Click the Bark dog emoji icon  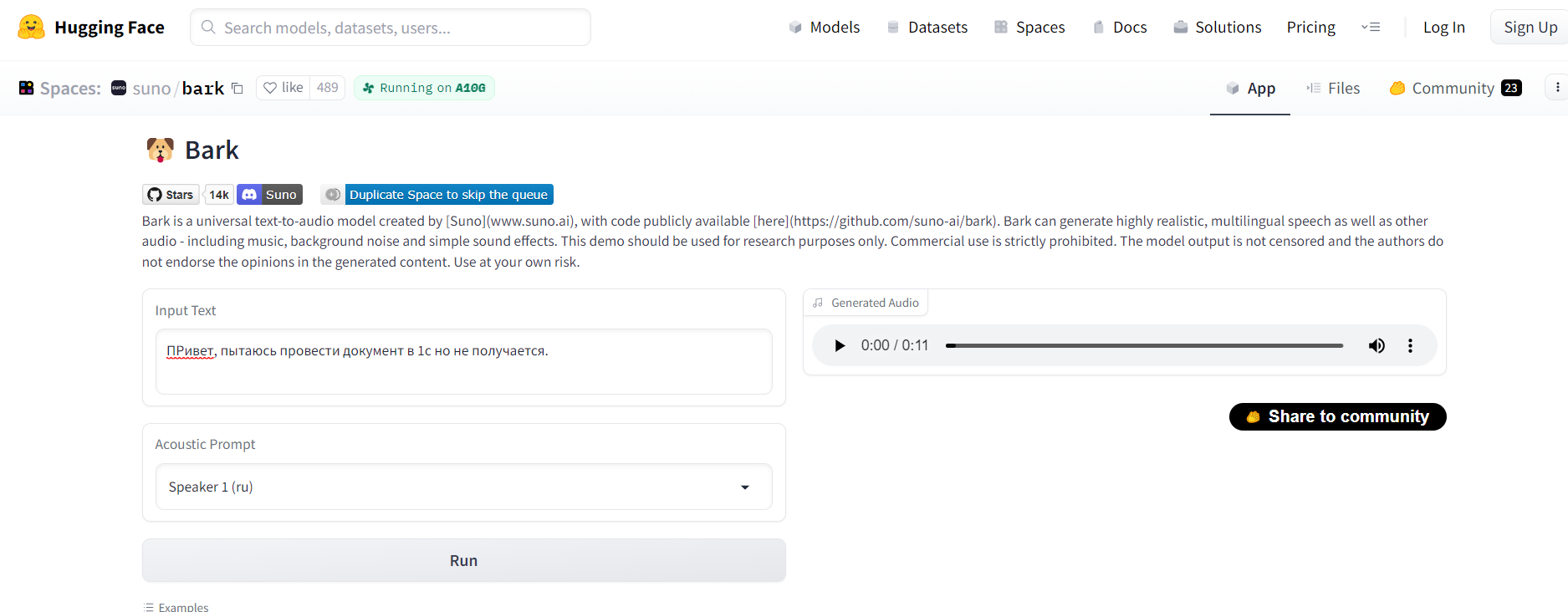pos(160,150)
